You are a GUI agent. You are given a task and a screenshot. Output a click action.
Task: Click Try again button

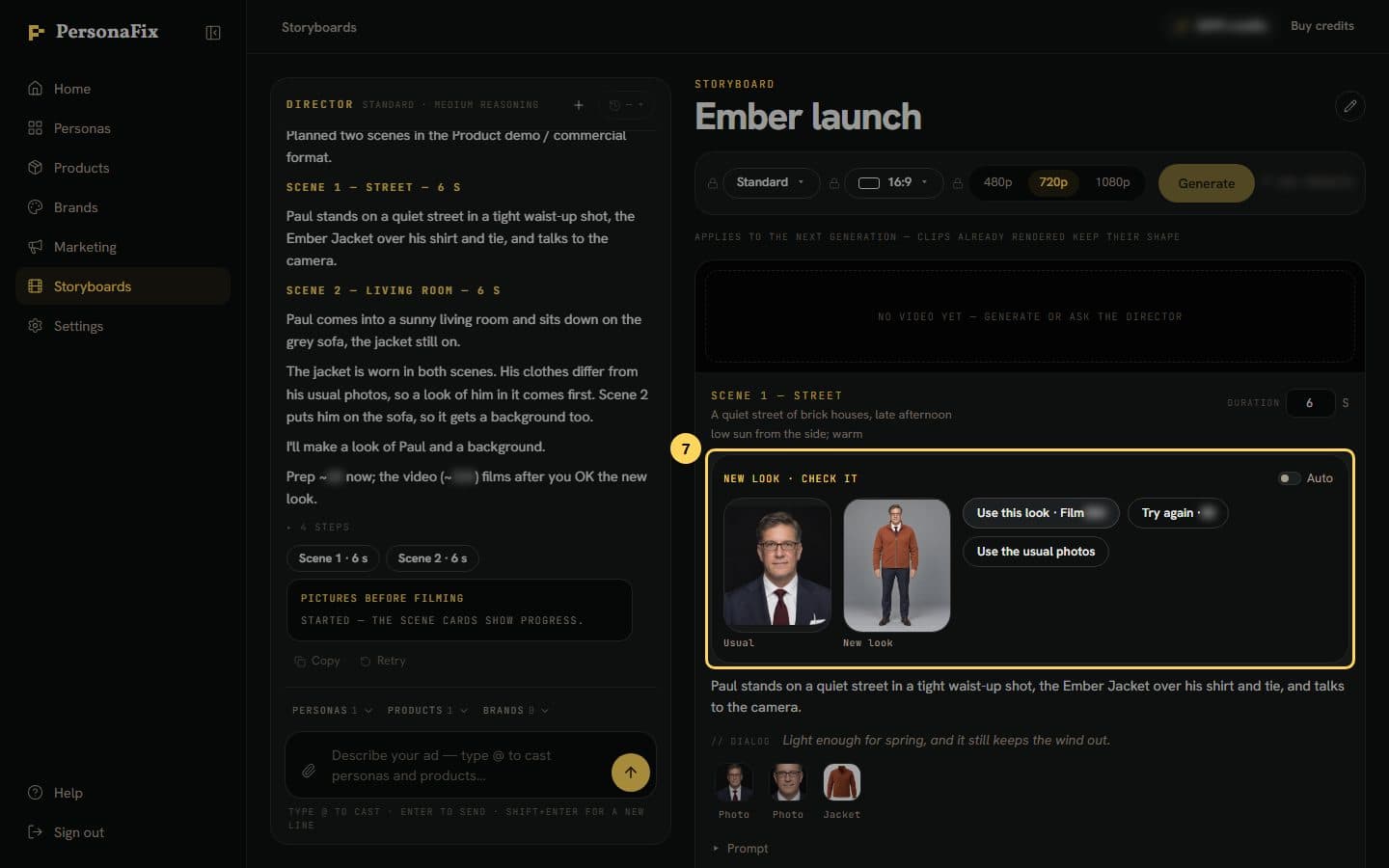pyautogui.click(x=1178, y=513)
